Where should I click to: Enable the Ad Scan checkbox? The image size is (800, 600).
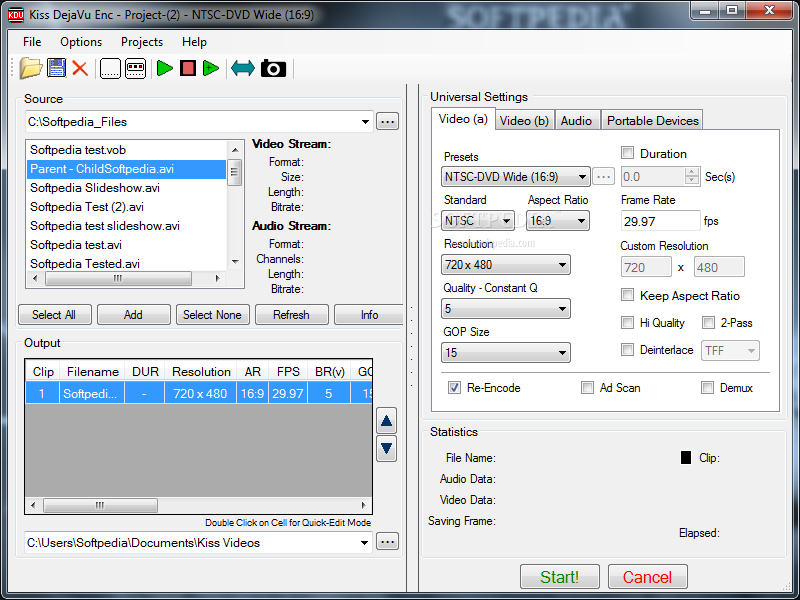pyautogui.click(x=587, y=388)
